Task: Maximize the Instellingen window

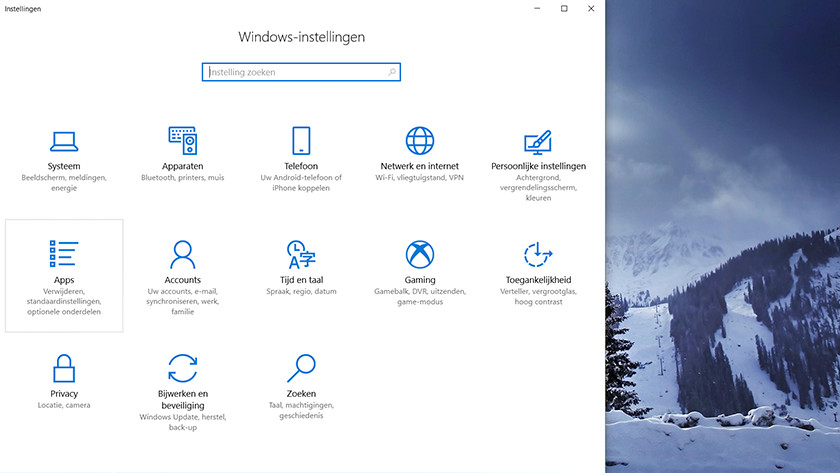Action: click(564, 8)
